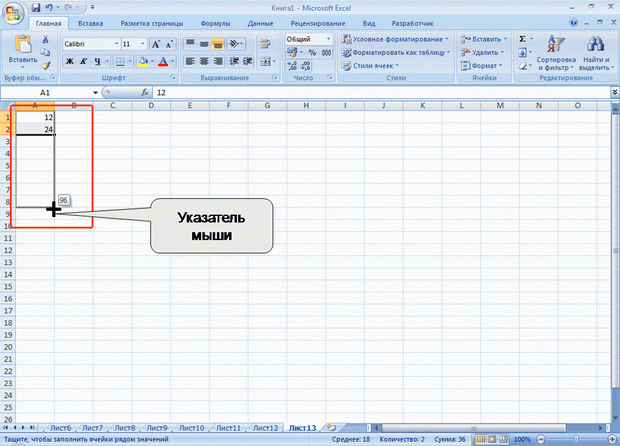Copy the selection to the clipboard
This screenshot has width=620, height=446.
tap(45, 52)
